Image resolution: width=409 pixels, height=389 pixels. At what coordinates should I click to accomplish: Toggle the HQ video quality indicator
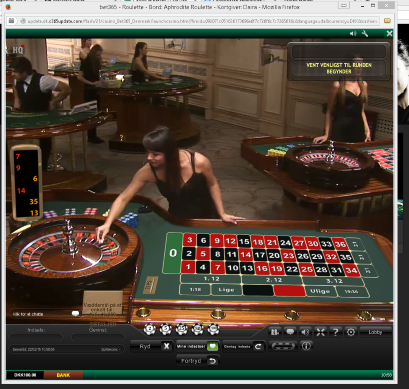(x=17, y=50)
